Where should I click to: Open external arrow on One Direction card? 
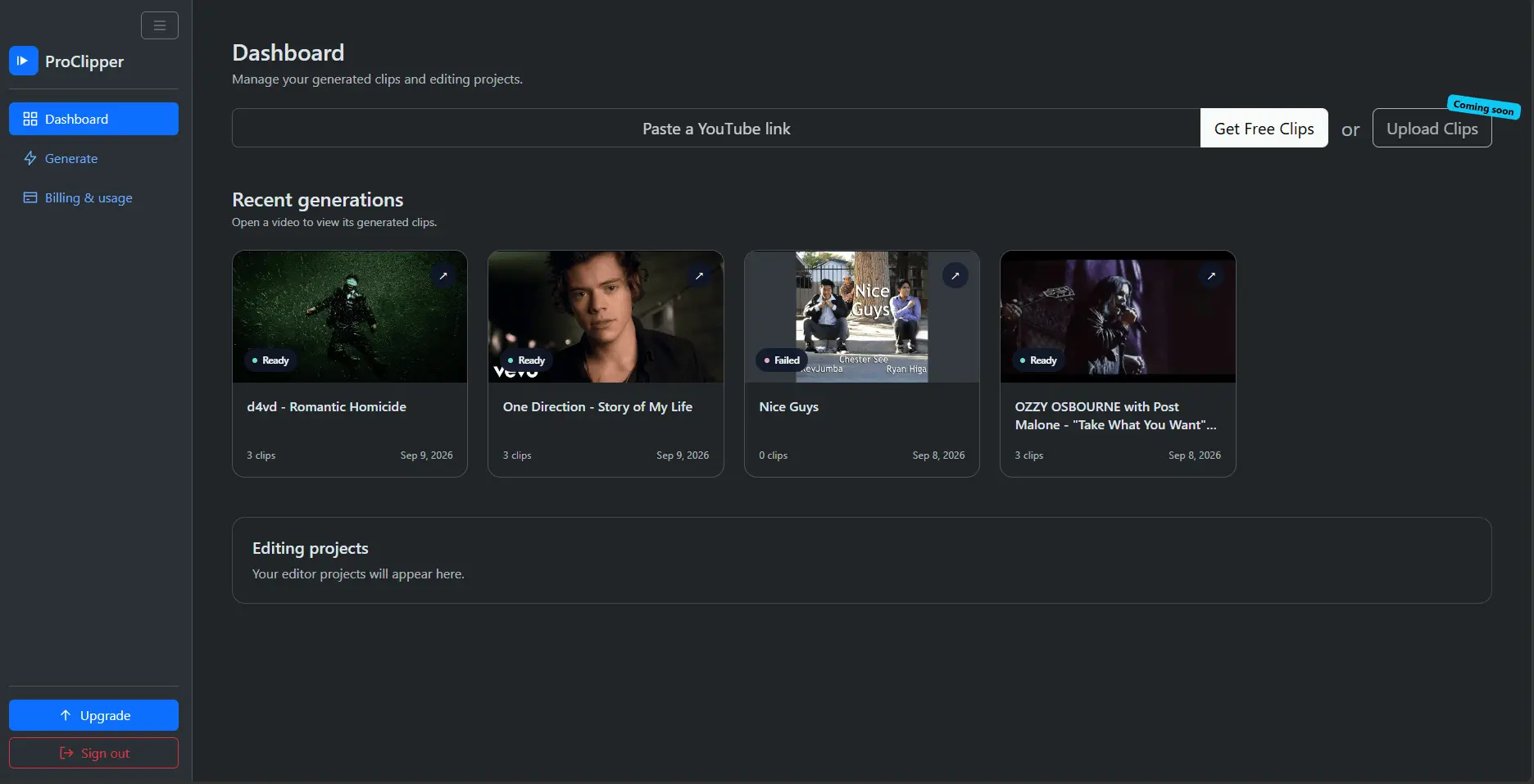(699, 275)
